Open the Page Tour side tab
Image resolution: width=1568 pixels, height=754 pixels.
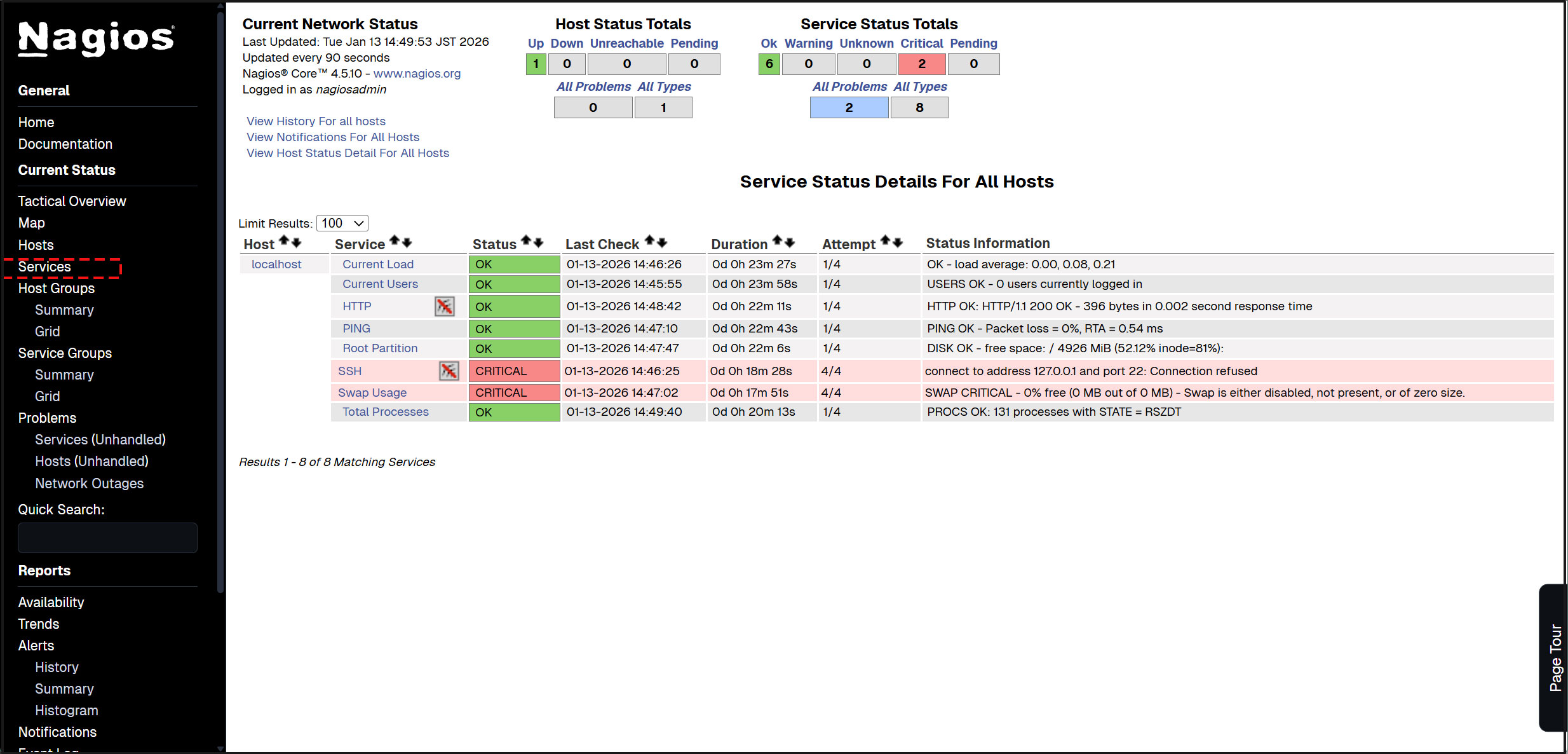tap(1554, 657)
